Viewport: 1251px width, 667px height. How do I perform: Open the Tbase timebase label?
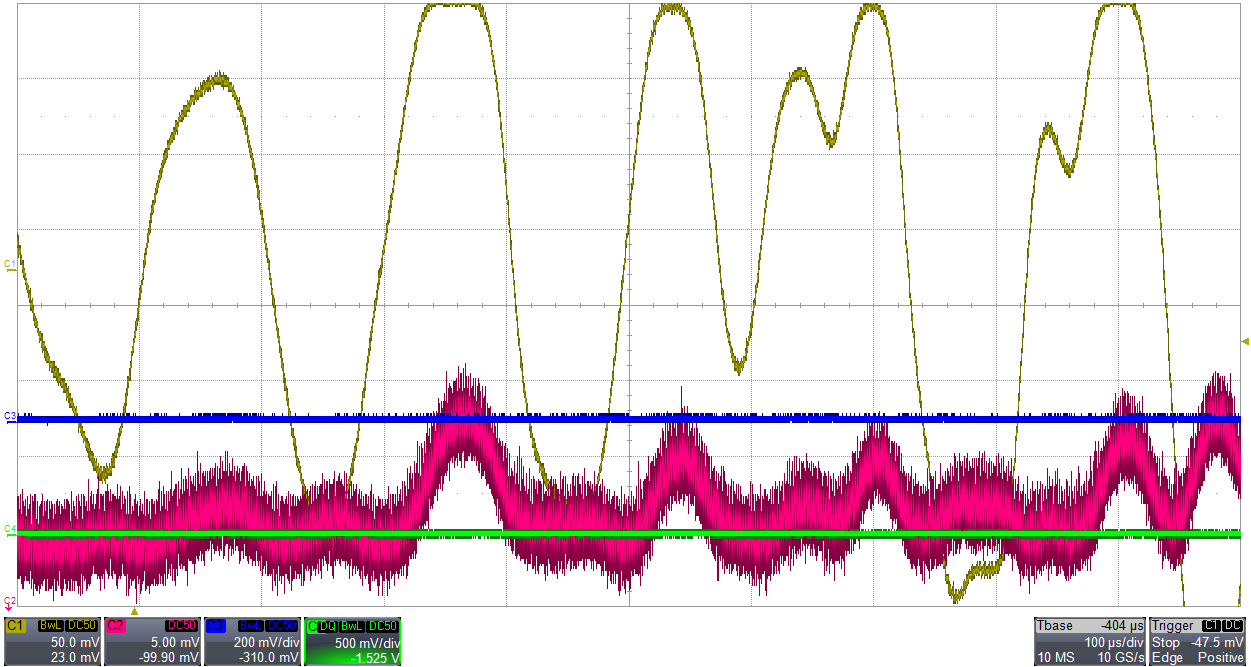point(1055,626)
